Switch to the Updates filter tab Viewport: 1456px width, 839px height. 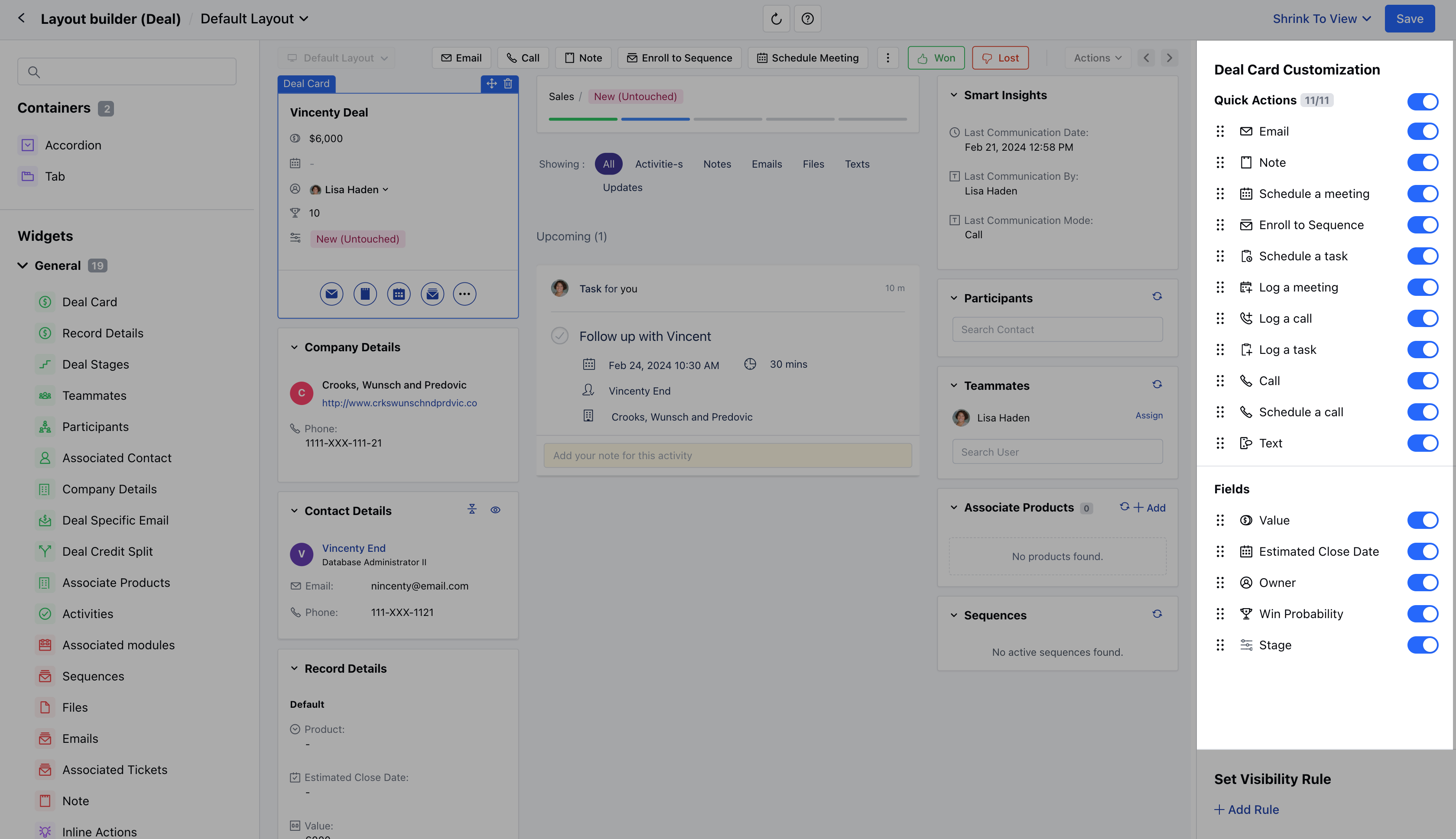pos(622,187)
